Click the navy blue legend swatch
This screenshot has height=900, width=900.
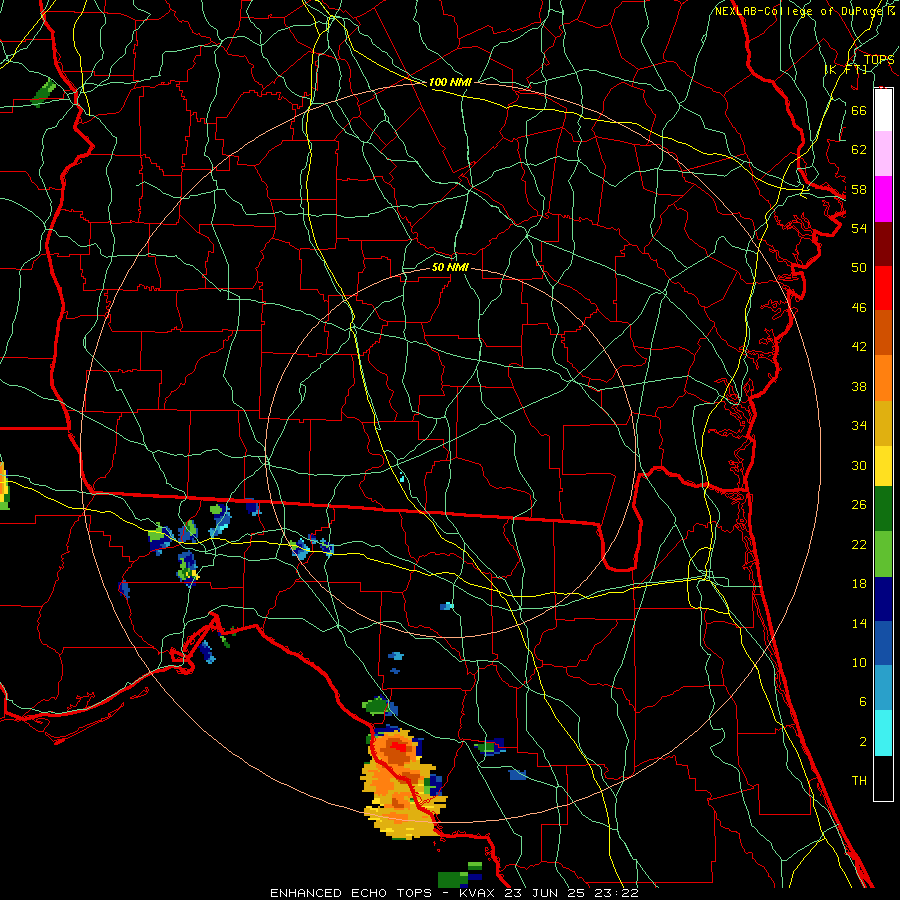[883, 599]
